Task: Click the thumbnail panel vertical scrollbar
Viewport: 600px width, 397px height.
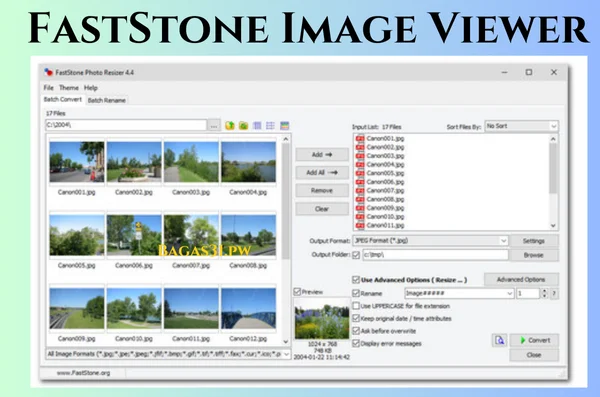Action: [286, 240]
